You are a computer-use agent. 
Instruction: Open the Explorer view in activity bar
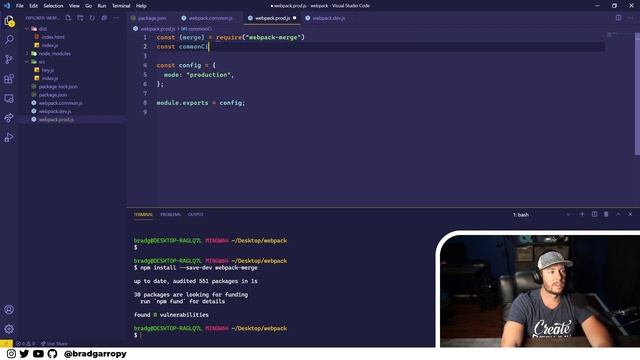(x=9, y=20)
